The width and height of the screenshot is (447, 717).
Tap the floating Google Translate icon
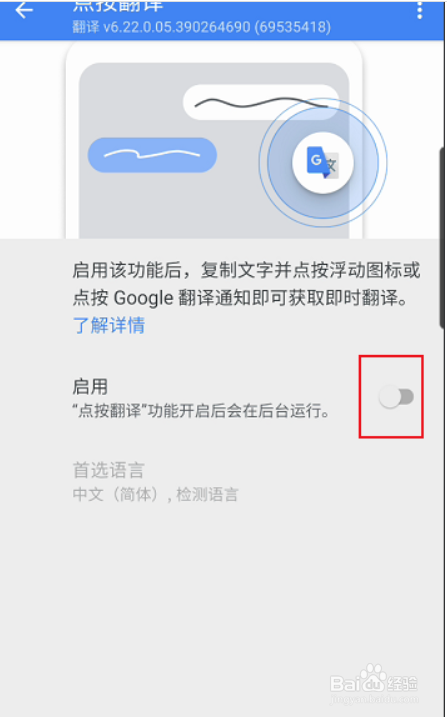(323, 162)
